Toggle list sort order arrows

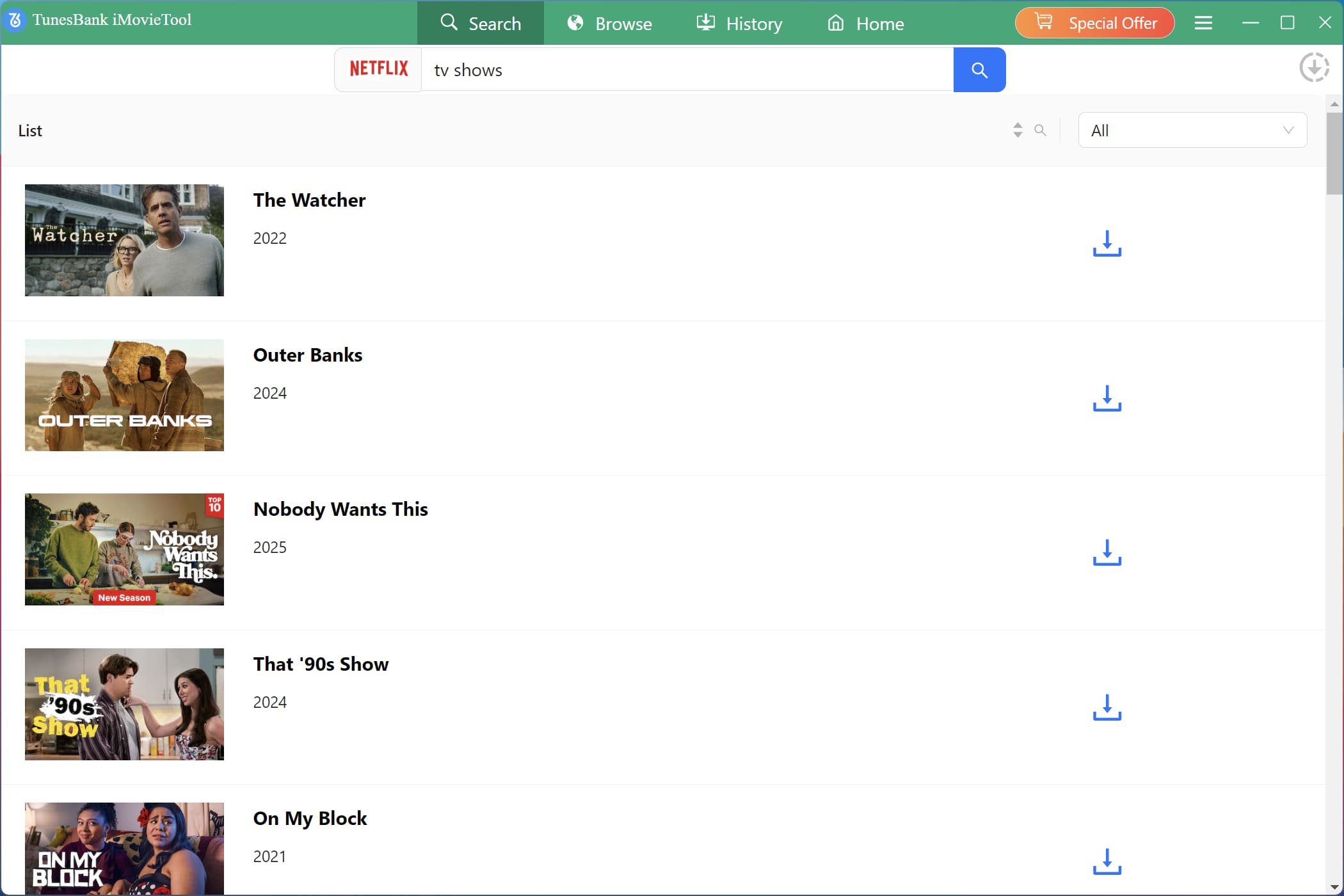point(1018,131)
